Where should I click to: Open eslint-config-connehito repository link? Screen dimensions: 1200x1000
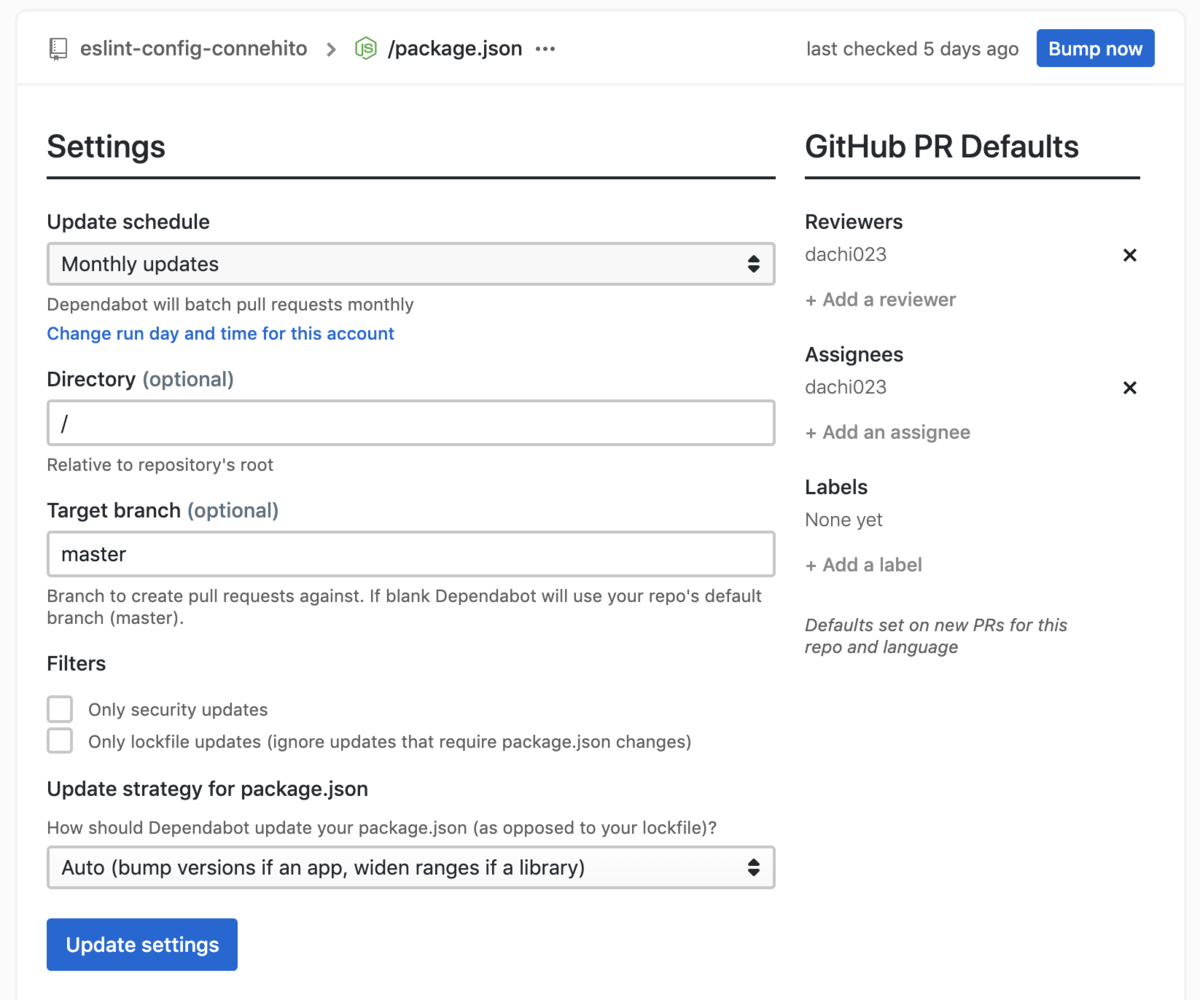(194, 49)
